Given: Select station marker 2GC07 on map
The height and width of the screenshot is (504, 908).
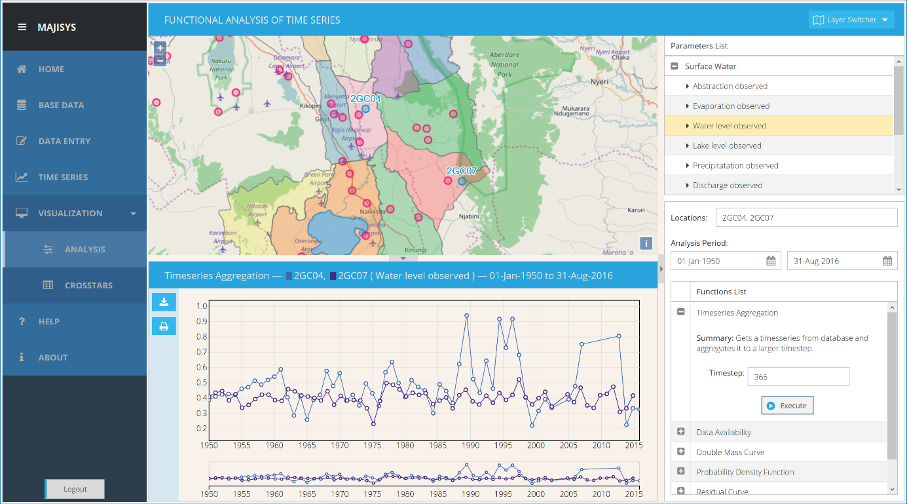Looking at the screenshot, I should tap(461, 182).
